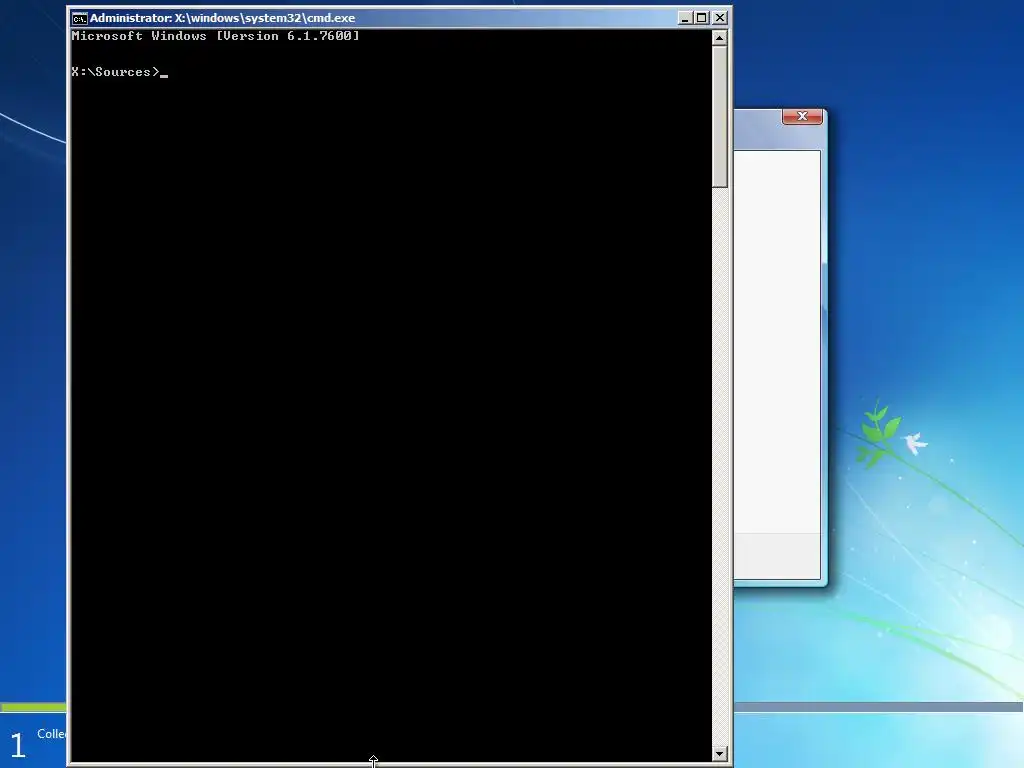Maximize the Administrator cmd.exe window
This screenshot has width=1024, height=768.
(701, 18)
